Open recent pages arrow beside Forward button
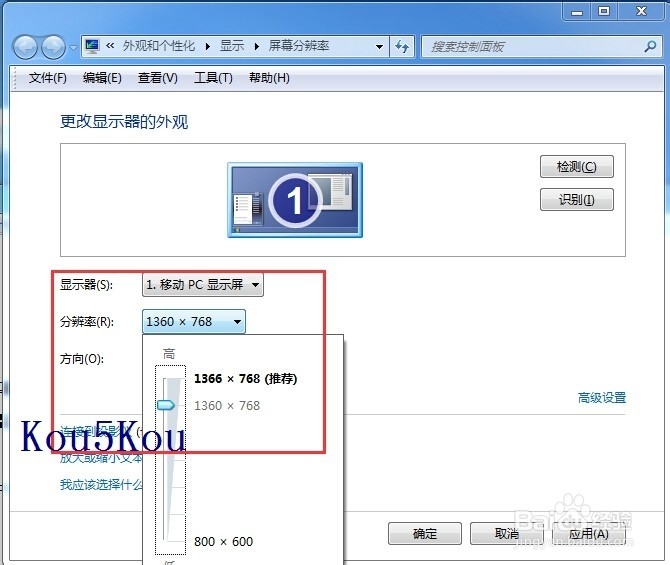Screen dimensions: 670x565 (x=73, y=47)
